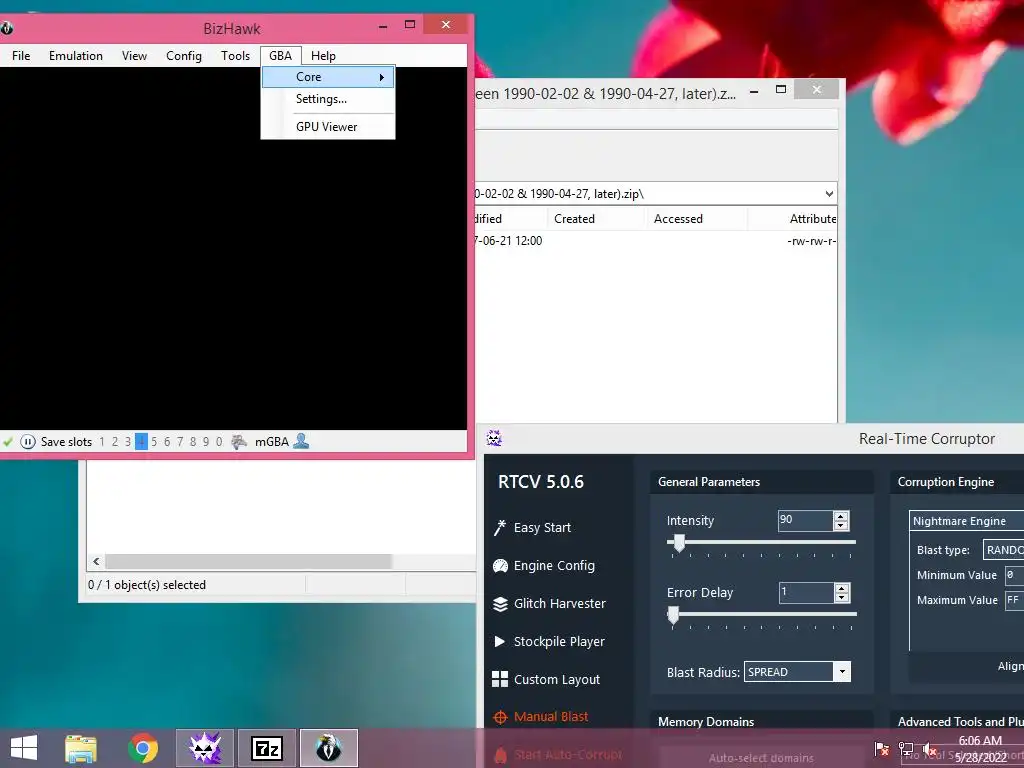The image size is (1024, 768).
Task: Open the Config menu in BizHawk
Action: tap(184, 56)
